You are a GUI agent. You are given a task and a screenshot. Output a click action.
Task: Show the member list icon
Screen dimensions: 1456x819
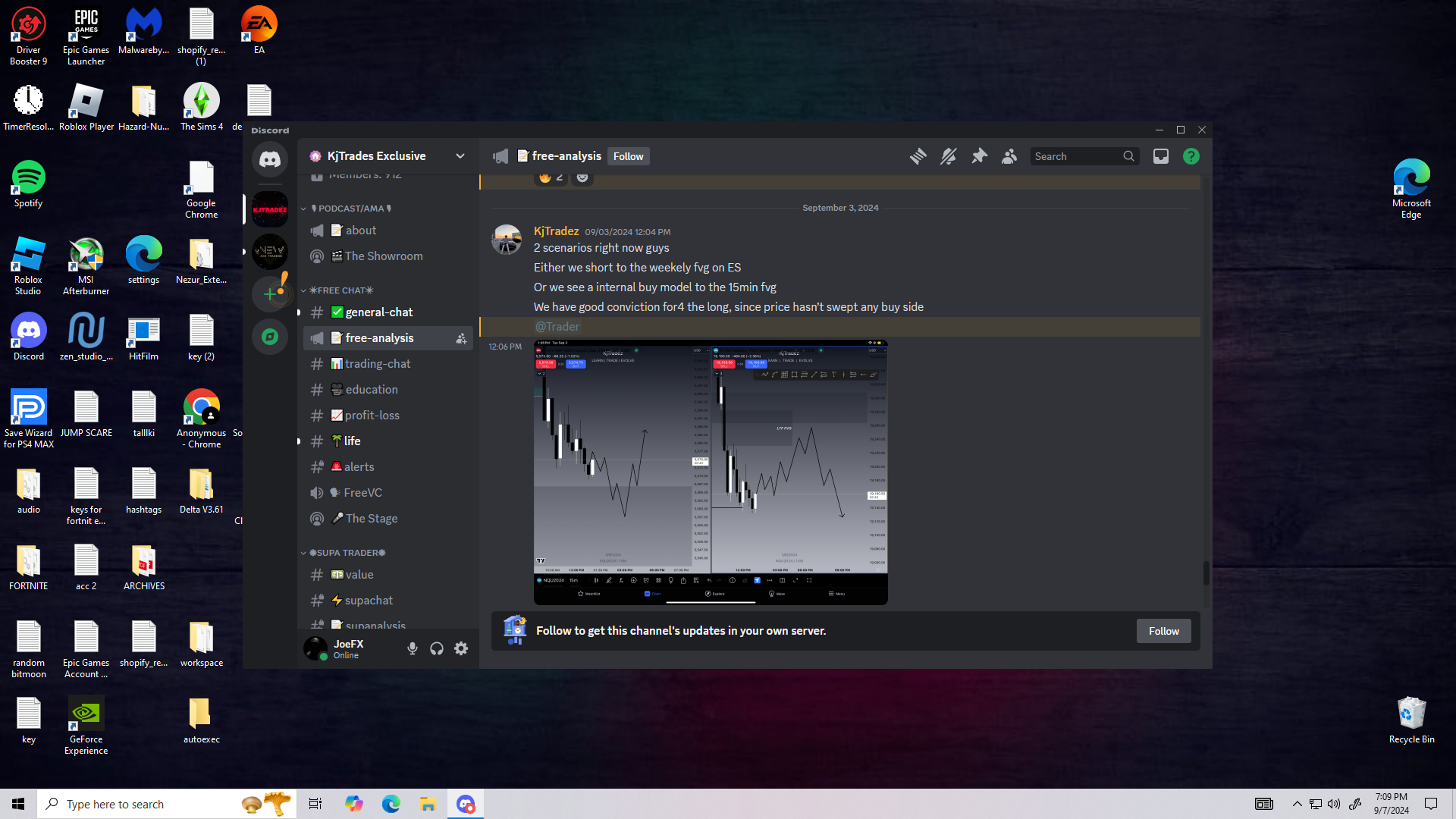(x=1009, y=156)
